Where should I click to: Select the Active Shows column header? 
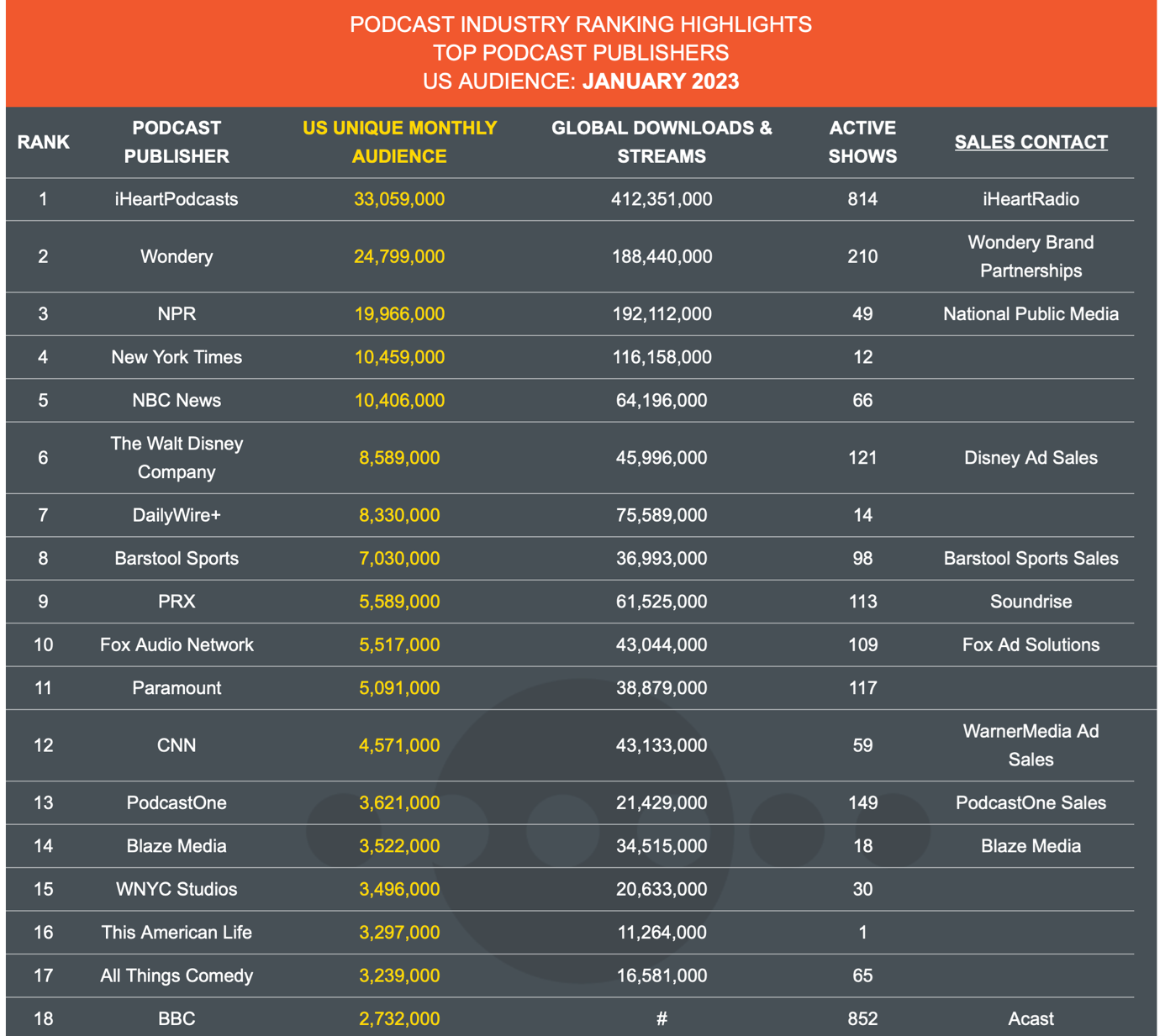[x=862, y=142]
